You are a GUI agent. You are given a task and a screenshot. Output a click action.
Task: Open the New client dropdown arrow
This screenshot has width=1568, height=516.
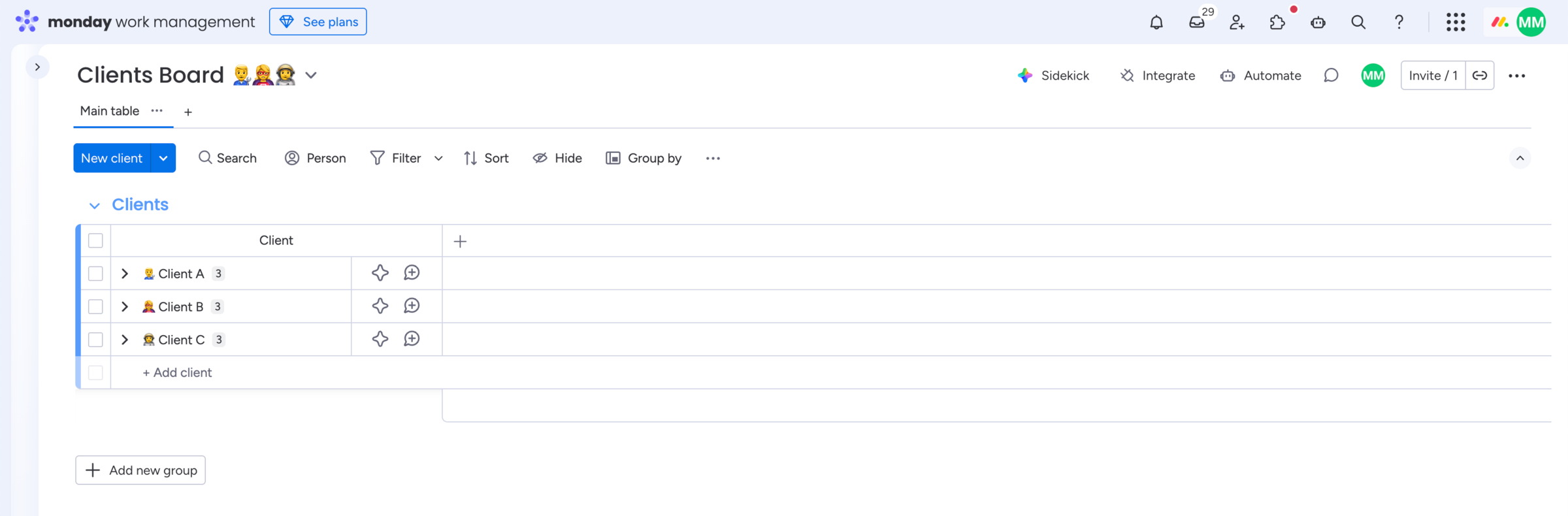(163, 158)
